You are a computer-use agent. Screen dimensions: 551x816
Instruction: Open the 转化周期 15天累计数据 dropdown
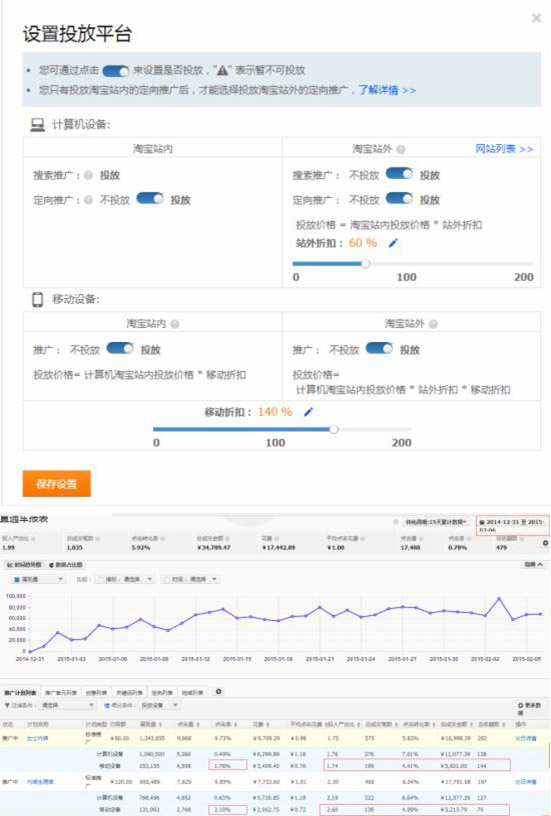(436, 521)
